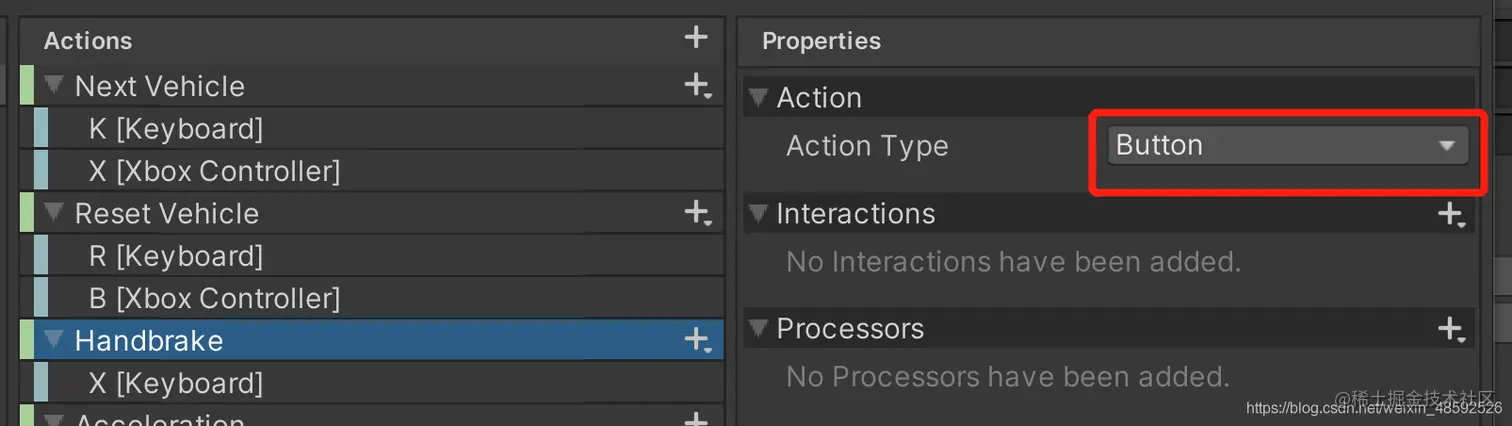This screenshot has height=426, width=1512.
Task: Add a new Interaction with plus icon
Action: tap(1450, 214)
